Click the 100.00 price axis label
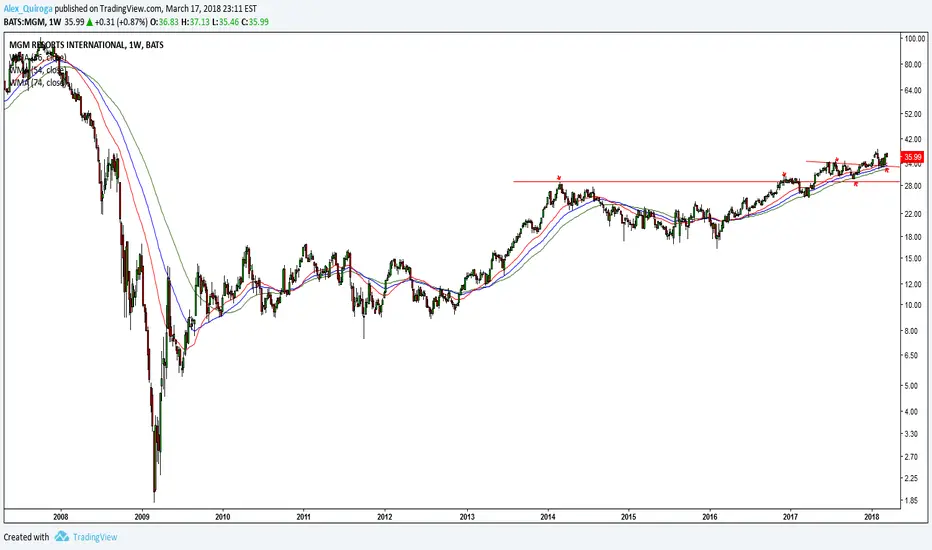The width and height of the screenshot is (932, 550). (914, 39)
